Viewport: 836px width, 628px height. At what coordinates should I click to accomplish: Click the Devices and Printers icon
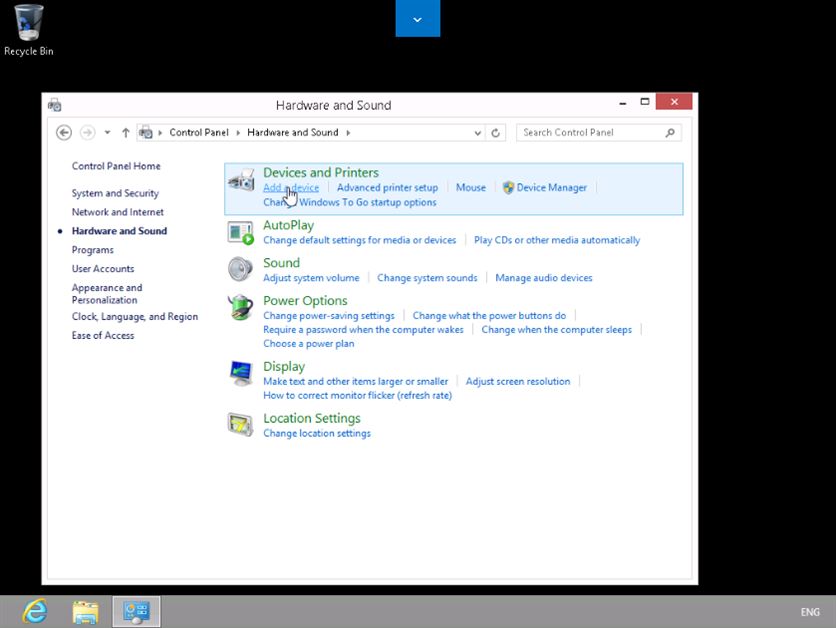[x=241, y=180]
